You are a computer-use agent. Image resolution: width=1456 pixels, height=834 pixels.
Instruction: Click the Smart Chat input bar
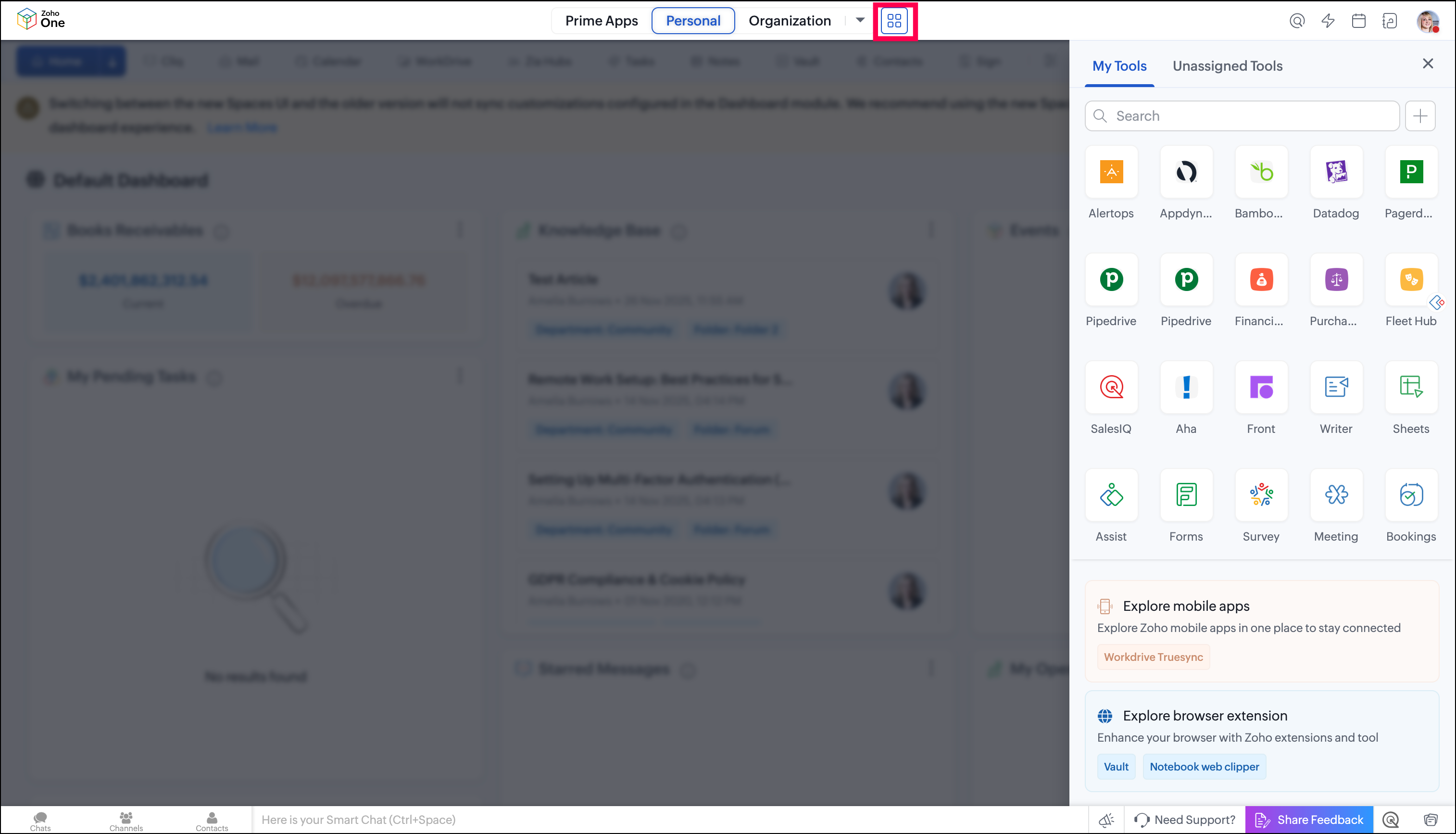click(669, 820)
